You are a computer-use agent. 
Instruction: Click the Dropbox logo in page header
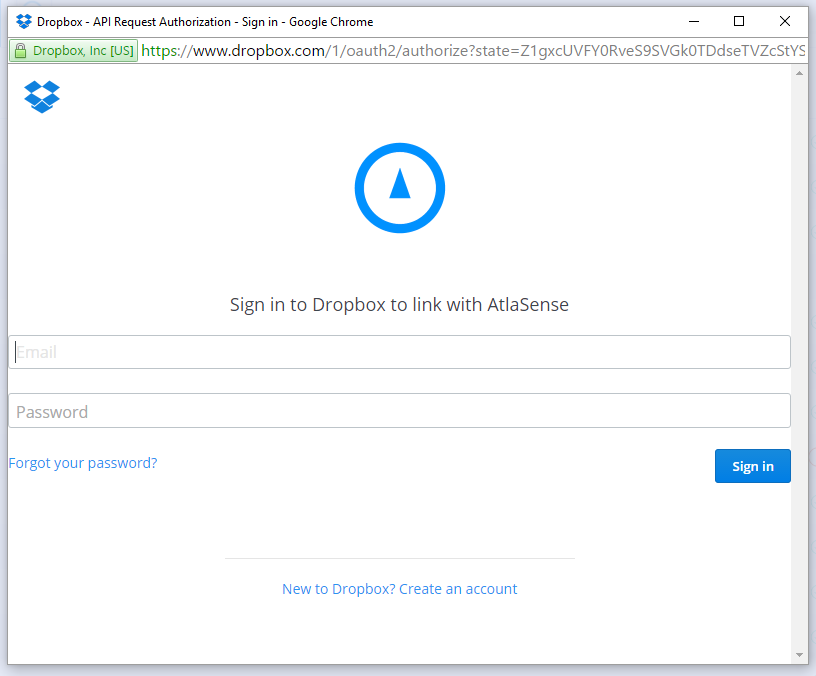tap(42, 97)
